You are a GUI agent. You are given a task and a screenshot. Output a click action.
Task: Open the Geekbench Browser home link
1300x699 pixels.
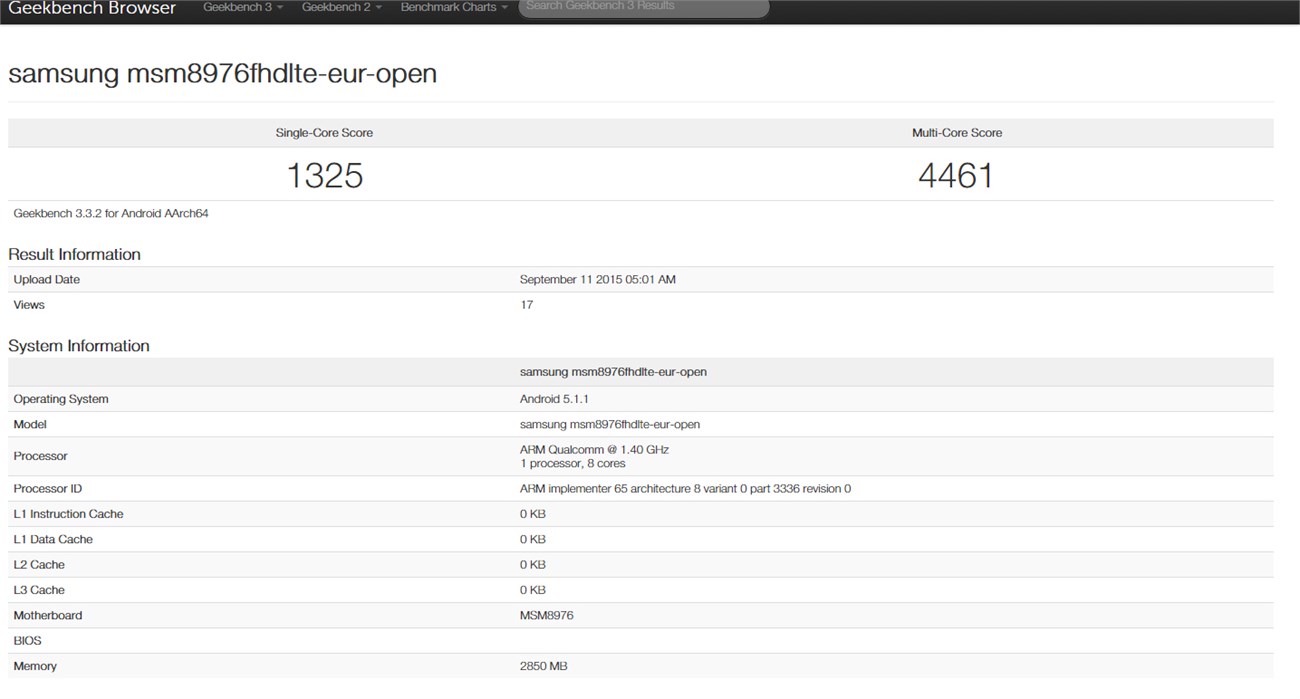tap(92, 8)
